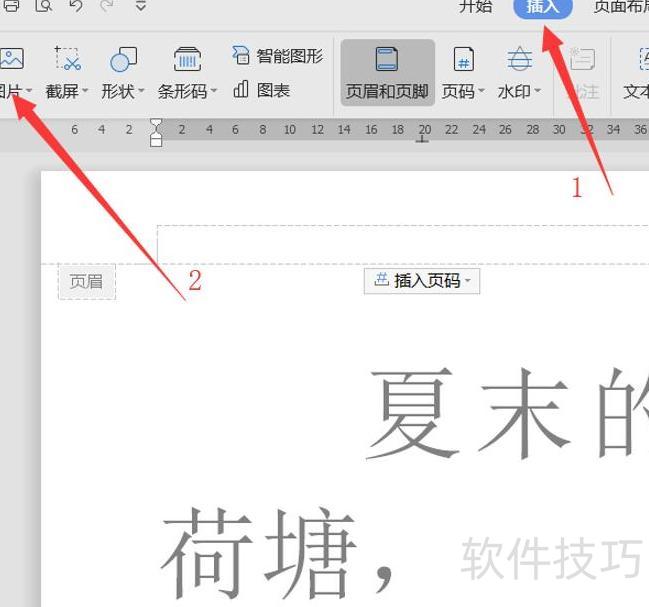Expand the 水印 dropdown arrow
The image size is (649, 607).
point(537,90)
